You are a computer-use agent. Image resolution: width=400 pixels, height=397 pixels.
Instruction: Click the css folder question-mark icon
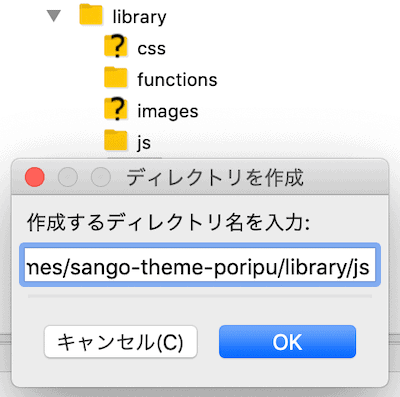116,46
